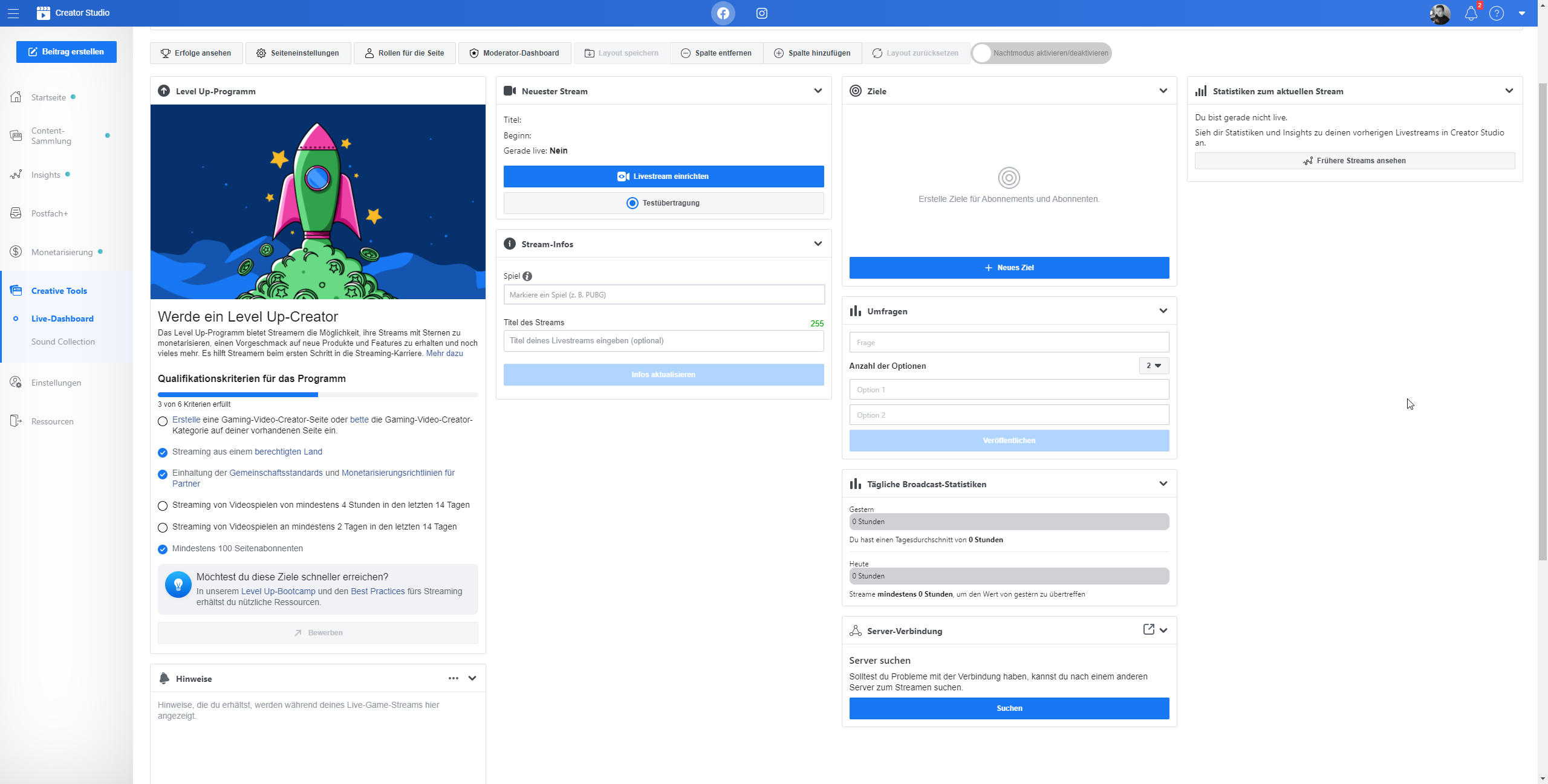1548x784 pixels.
Task: Click the Umfragen panel icon
Action: click(855, 310)
